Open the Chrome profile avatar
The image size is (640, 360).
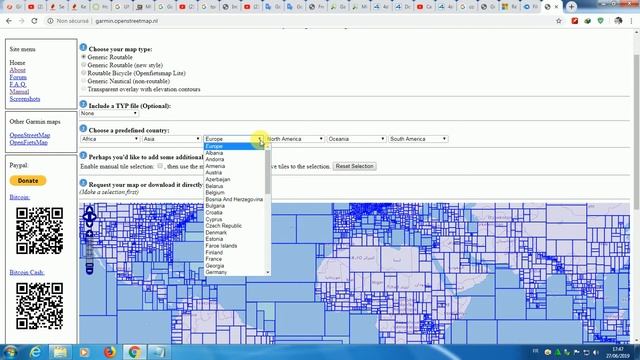coord(618,21)
